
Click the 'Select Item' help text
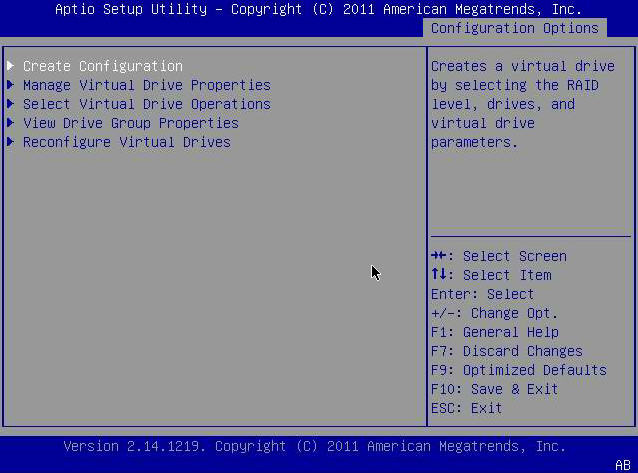point(507,275)
